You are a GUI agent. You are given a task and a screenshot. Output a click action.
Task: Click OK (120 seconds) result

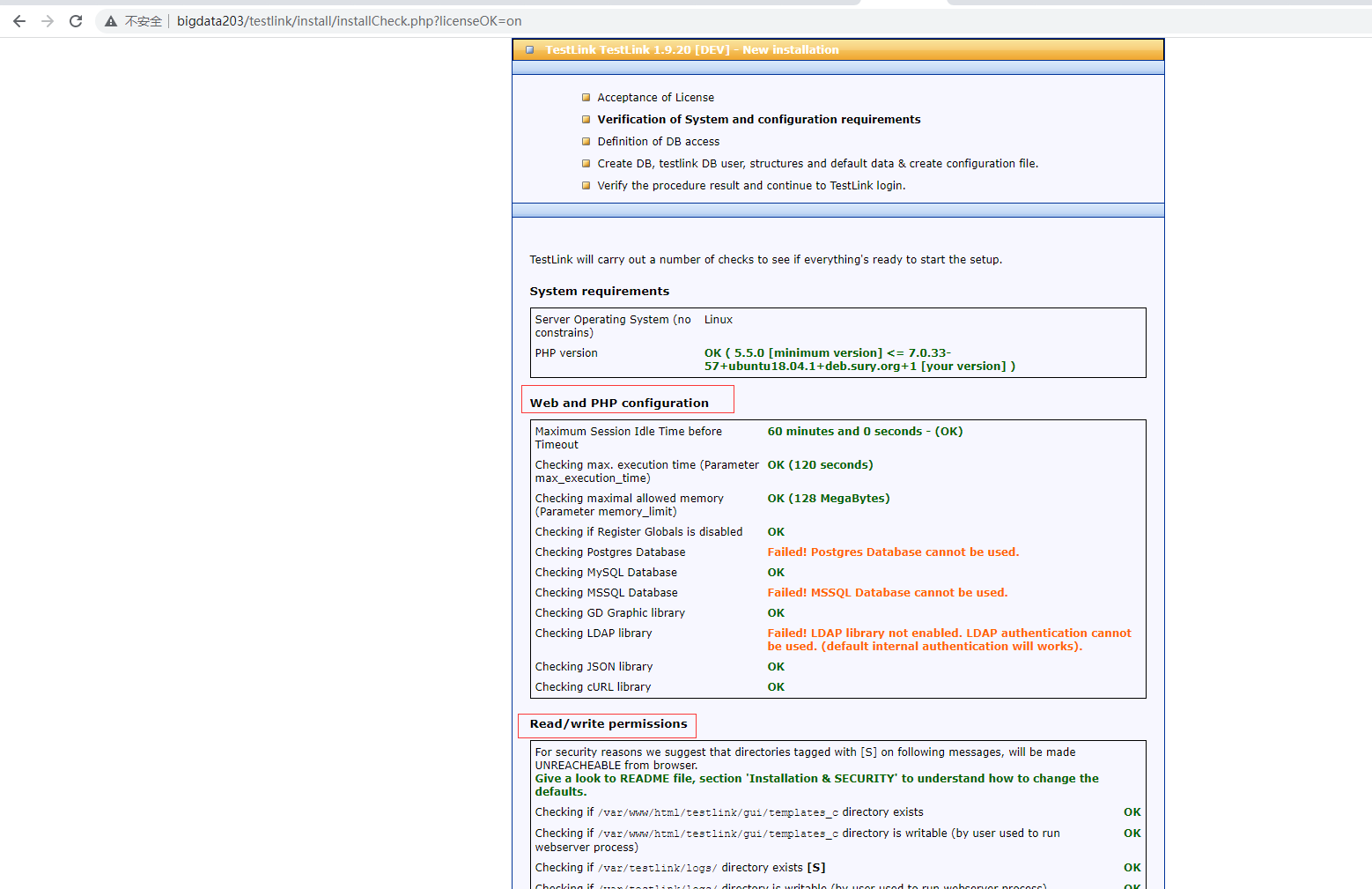point(820,465)
